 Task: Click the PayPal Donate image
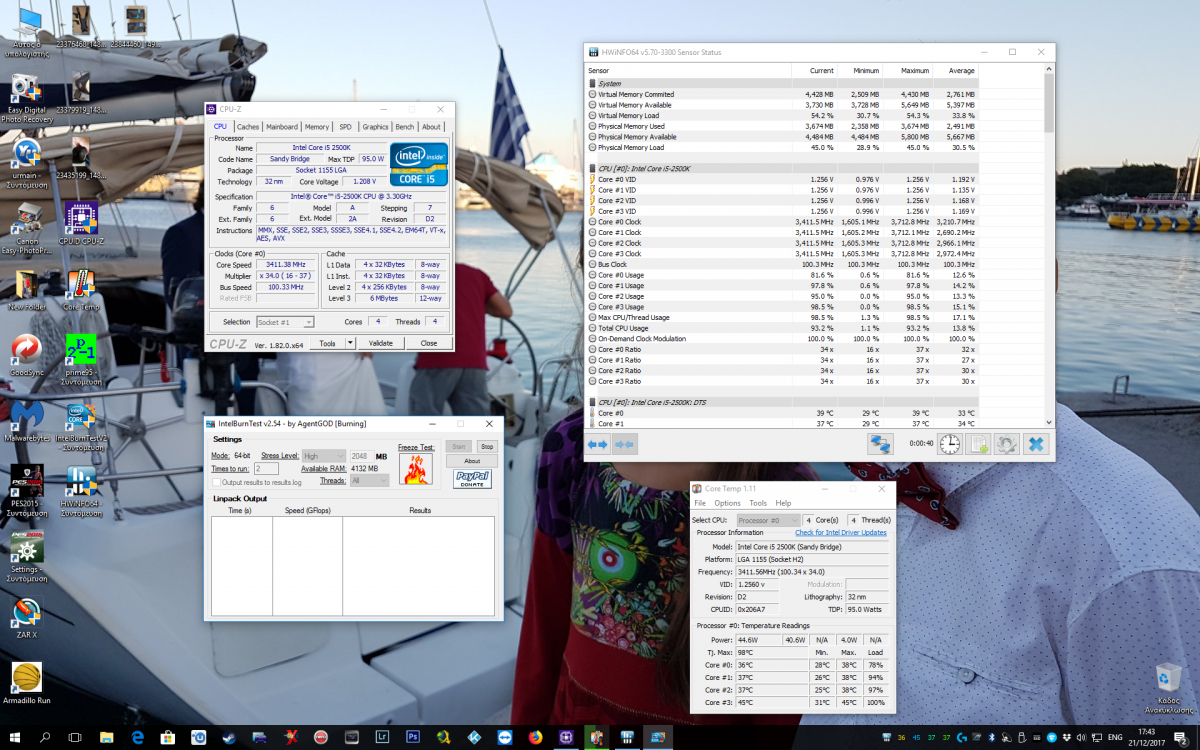coord(472,478)
